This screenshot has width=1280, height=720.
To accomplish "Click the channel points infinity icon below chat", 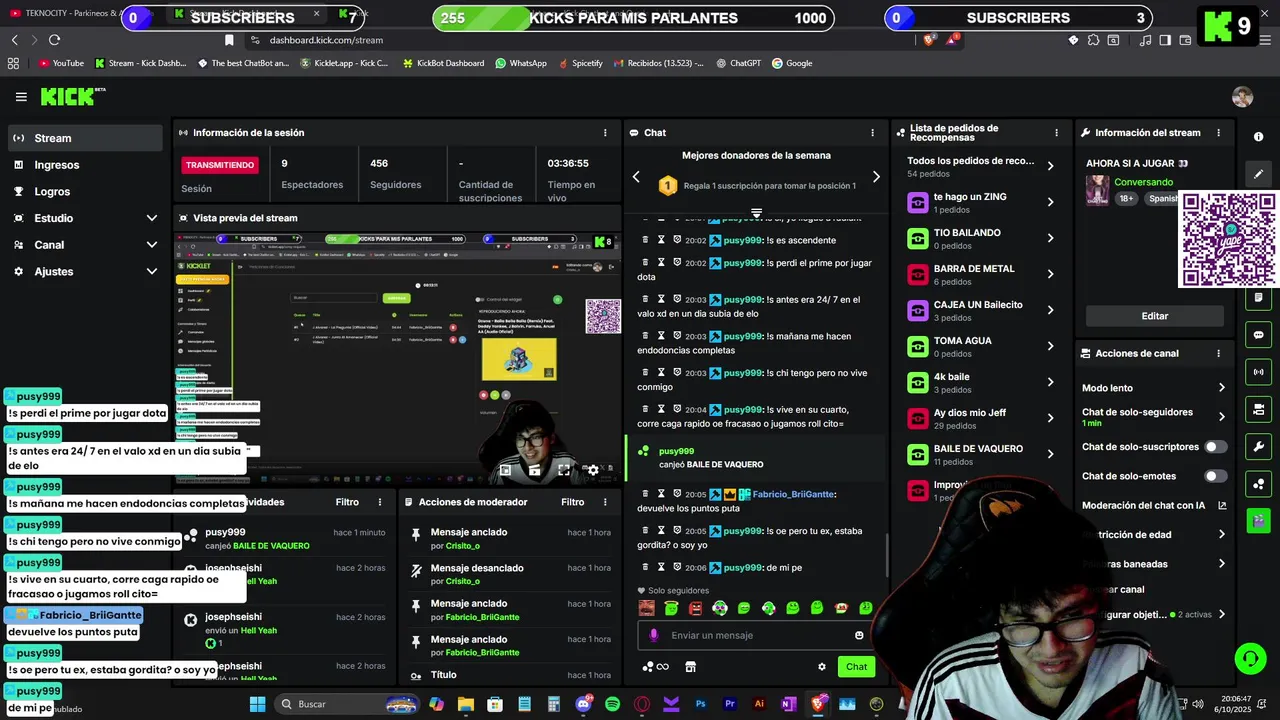I will (656, 667).
